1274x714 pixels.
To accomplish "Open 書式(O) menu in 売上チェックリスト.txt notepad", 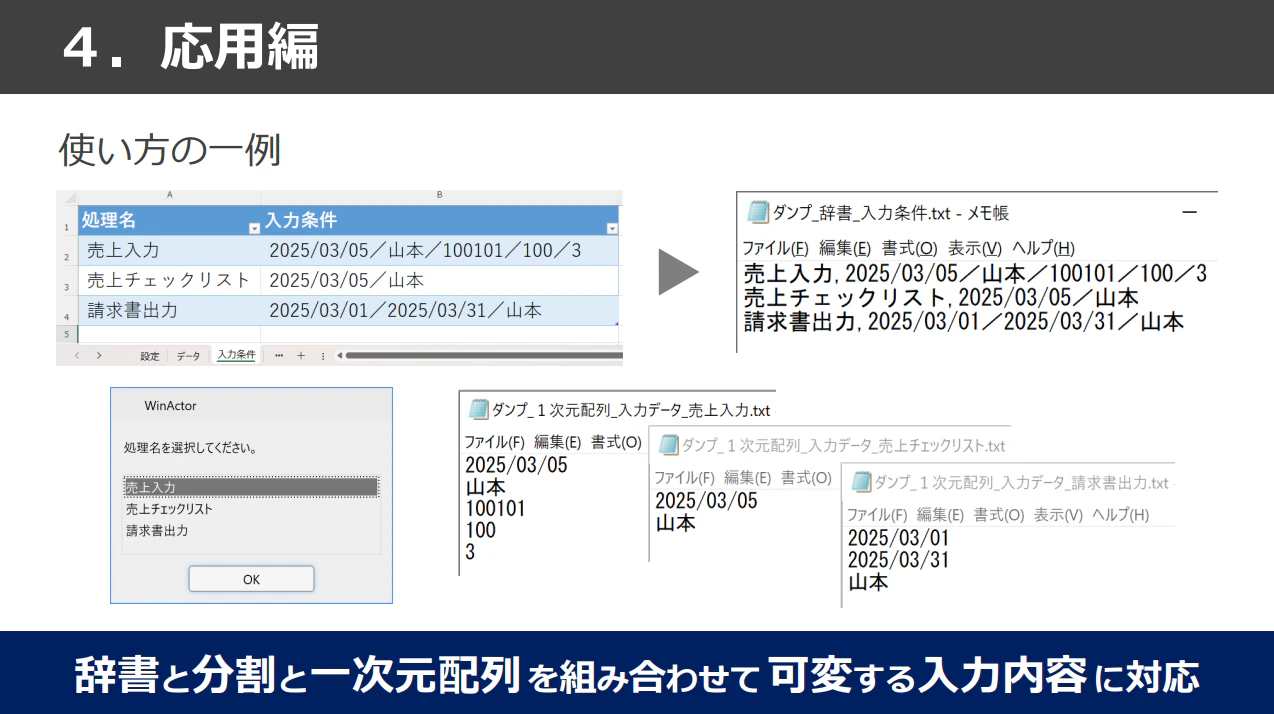I will coord(806,478).
